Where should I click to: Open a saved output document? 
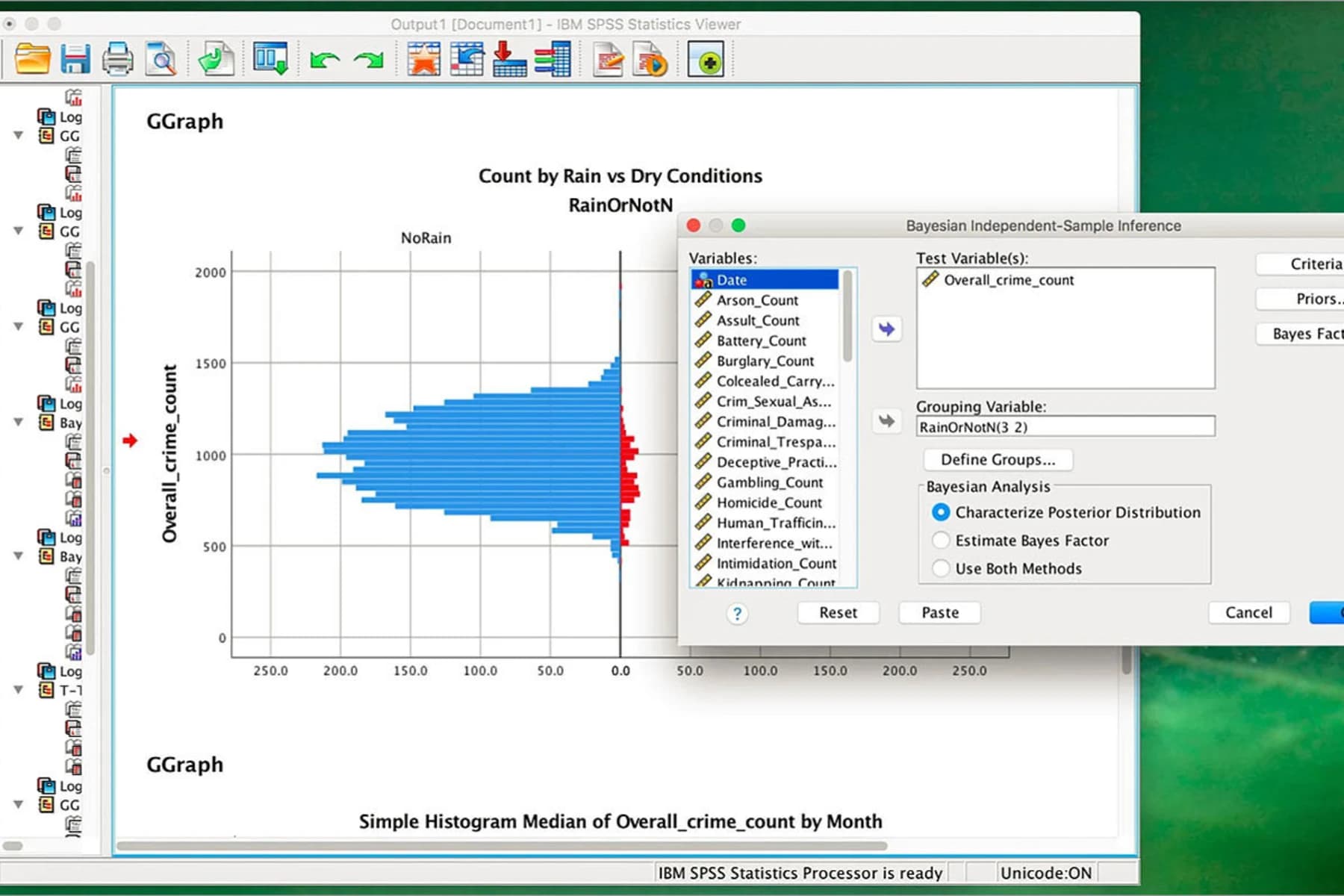point(30,60)
